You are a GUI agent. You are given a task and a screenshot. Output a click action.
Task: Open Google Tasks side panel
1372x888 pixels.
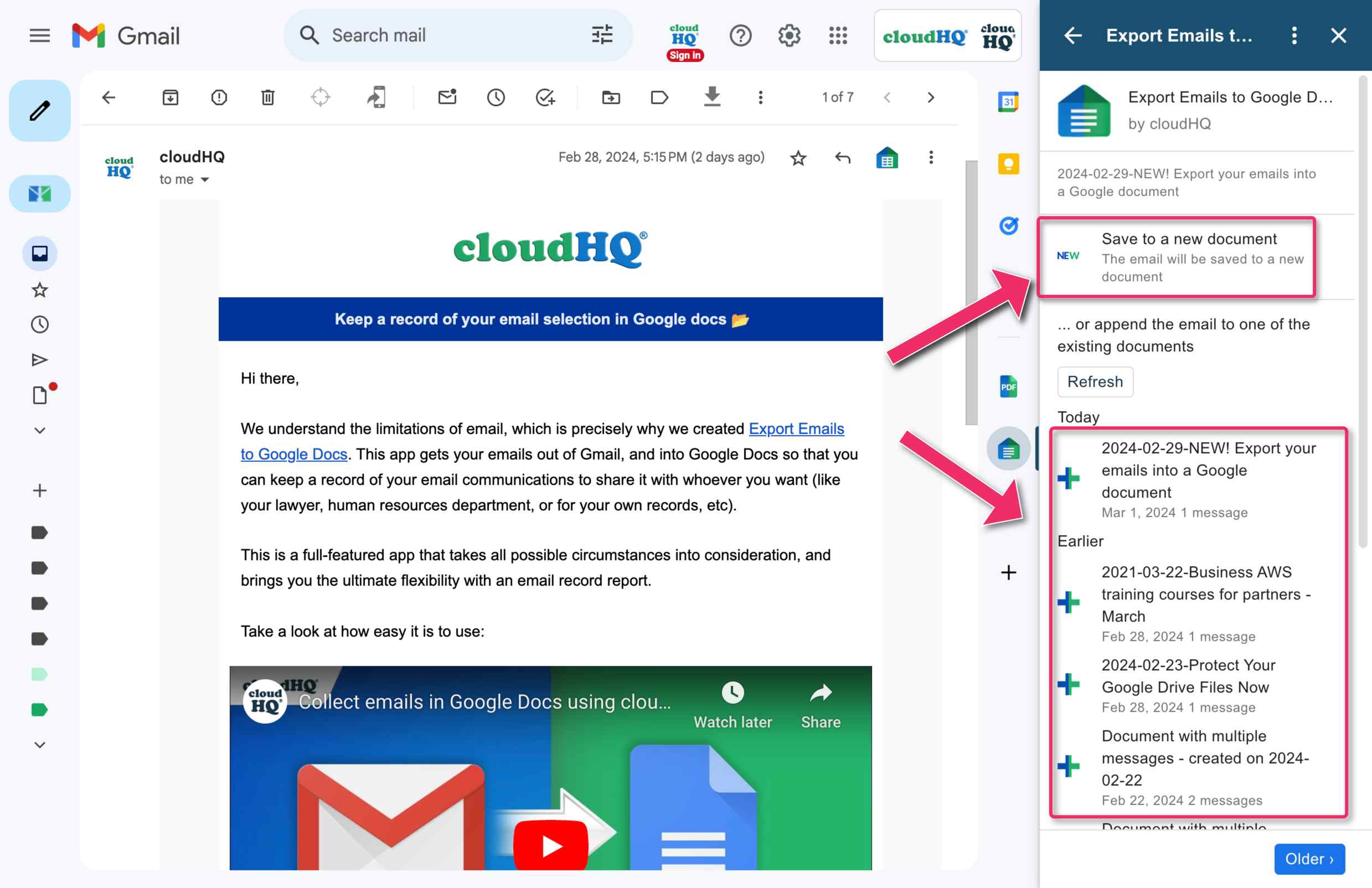1008,225
